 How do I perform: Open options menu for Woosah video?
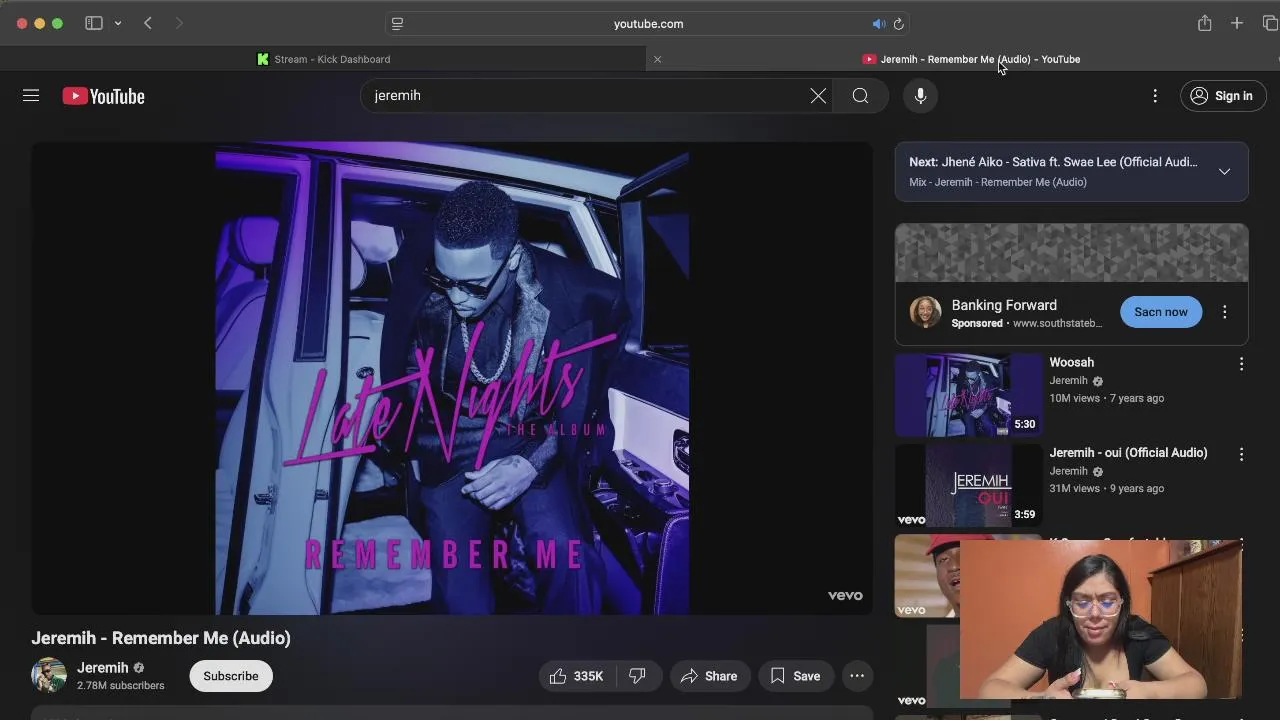pos(1241,364)
